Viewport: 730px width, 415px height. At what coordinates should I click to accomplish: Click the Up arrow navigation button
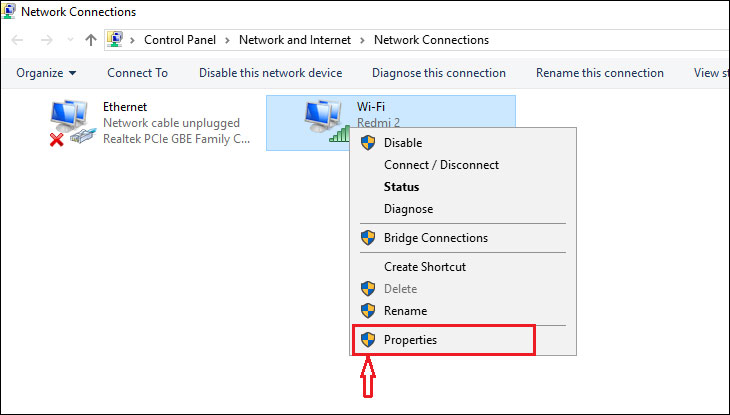click(91, 40)
